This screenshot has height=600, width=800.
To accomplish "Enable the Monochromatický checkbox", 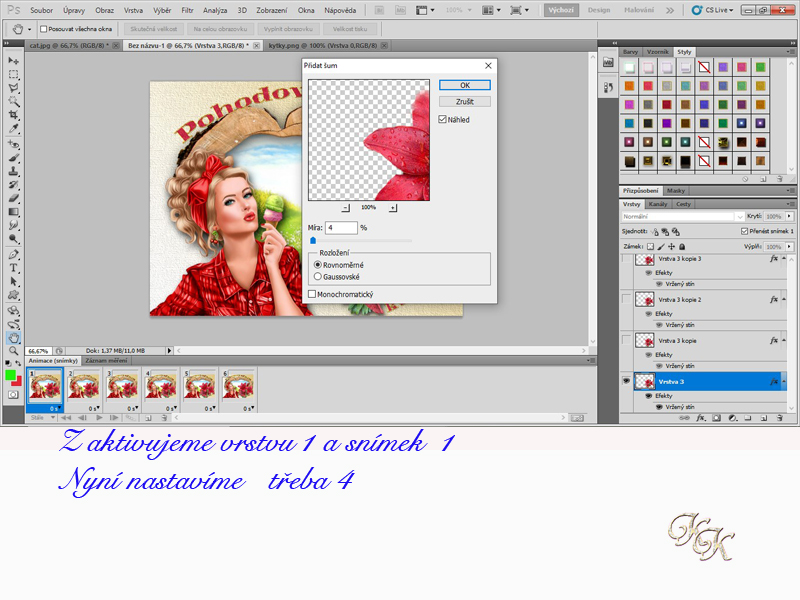I will pyautogui.click(x=312, y=294).
